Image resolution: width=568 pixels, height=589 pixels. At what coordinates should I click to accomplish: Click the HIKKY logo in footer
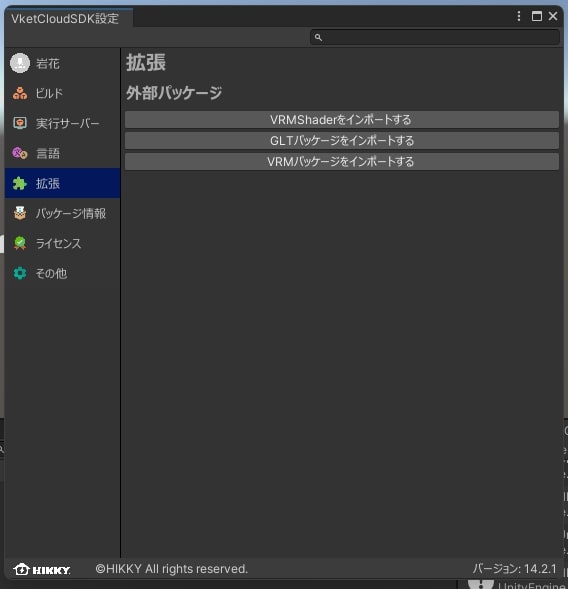[x=42, y=569]
